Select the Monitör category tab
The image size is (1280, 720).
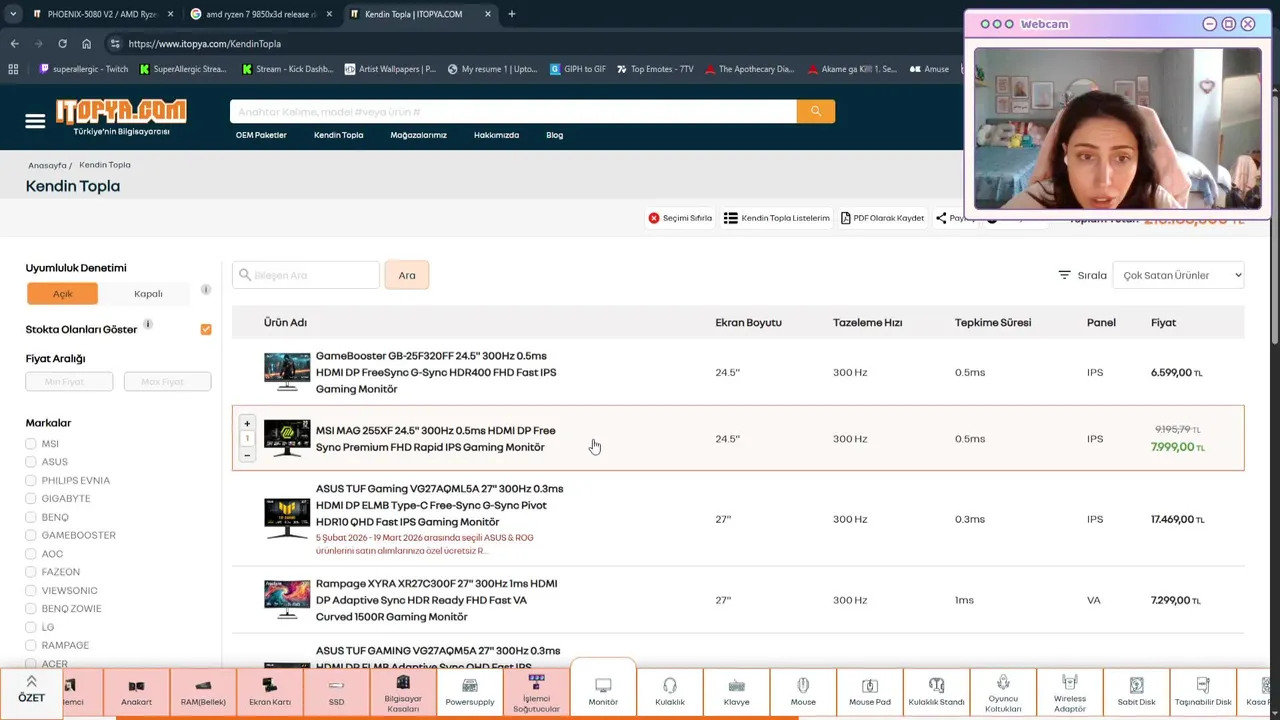(603, 690)
